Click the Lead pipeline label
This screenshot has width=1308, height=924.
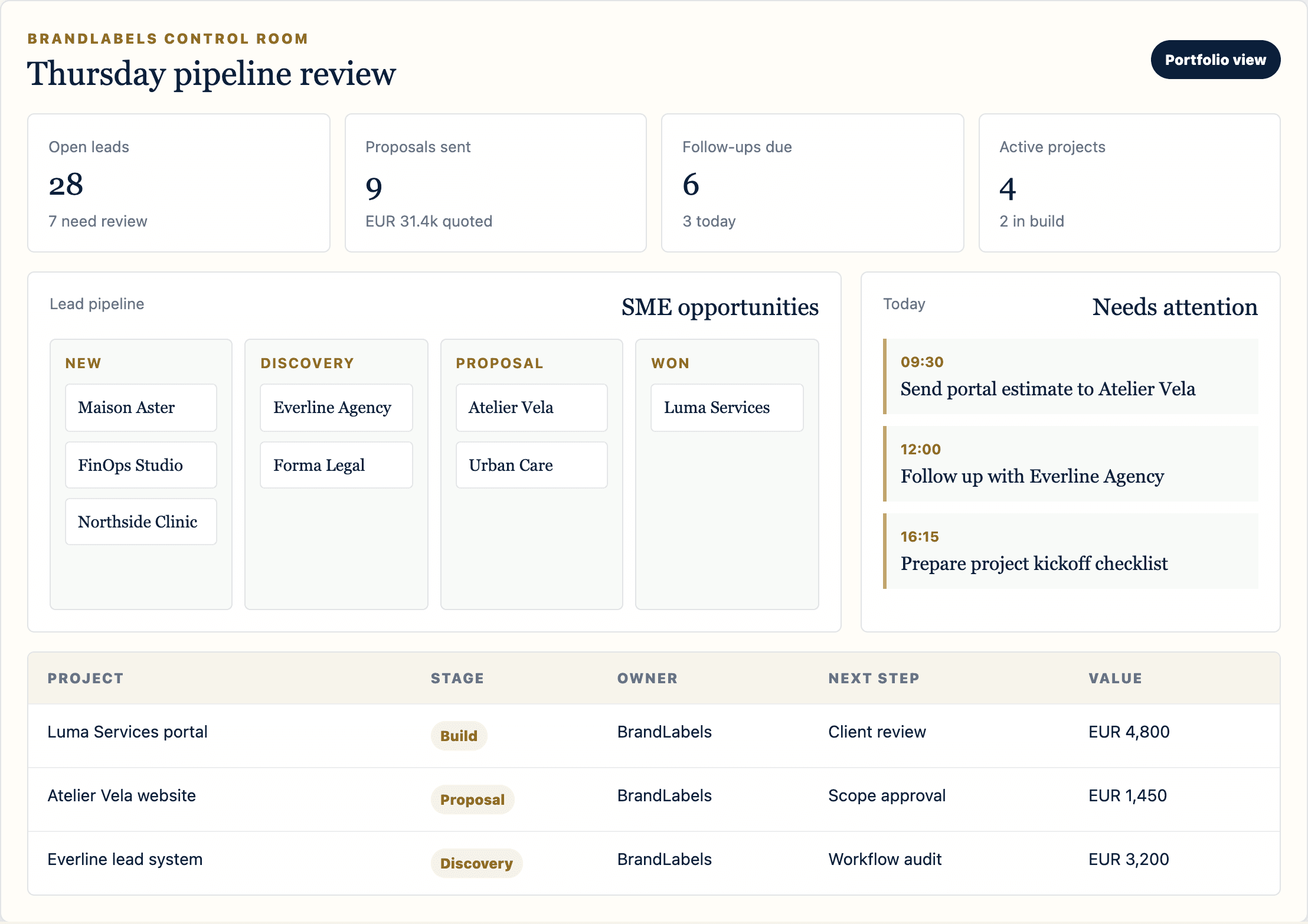tap(97, 304)
